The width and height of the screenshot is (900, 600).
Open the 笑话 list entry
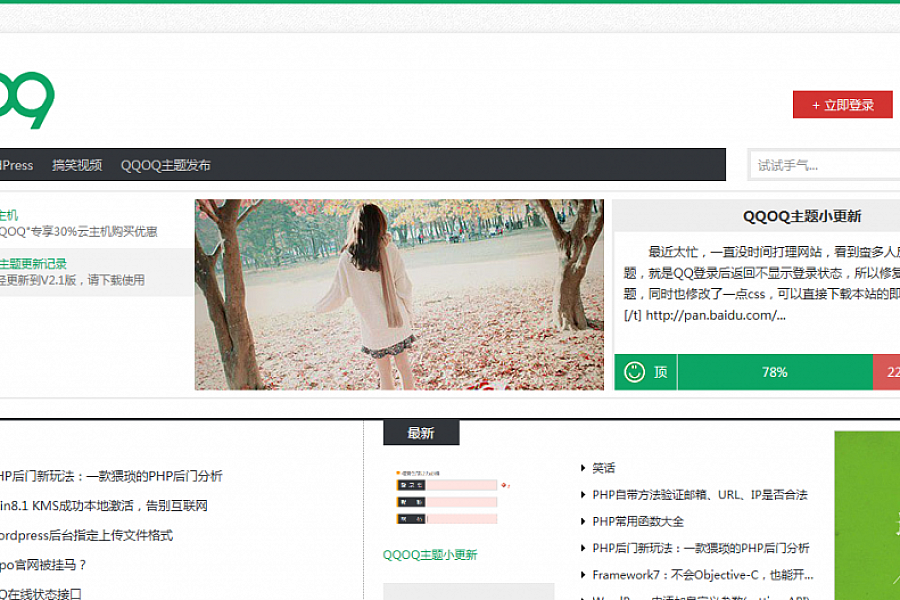[x=603, y=468]
